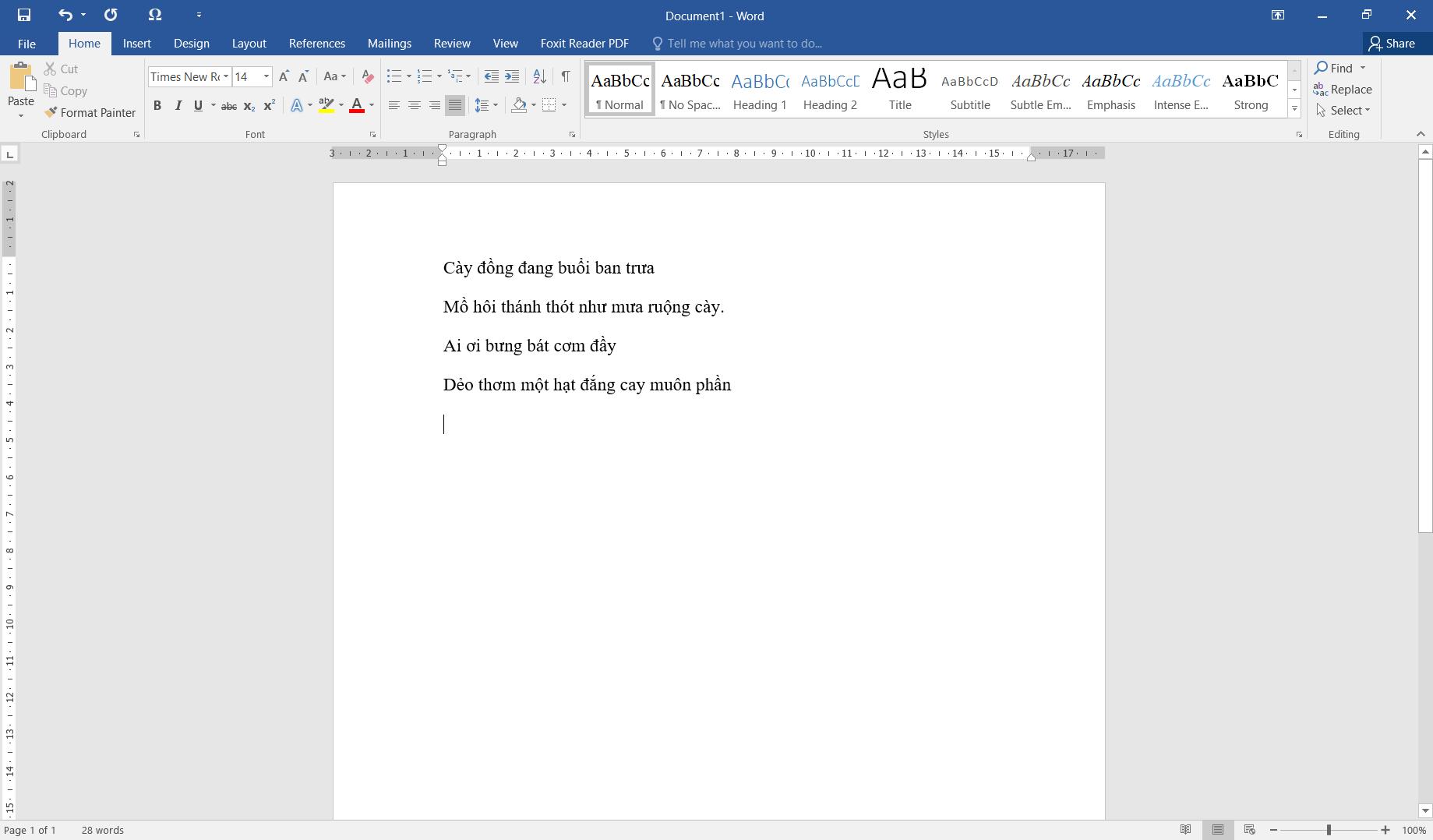Start a numbered list
This screenshot has height=840, width=1433.
(425, 76)
